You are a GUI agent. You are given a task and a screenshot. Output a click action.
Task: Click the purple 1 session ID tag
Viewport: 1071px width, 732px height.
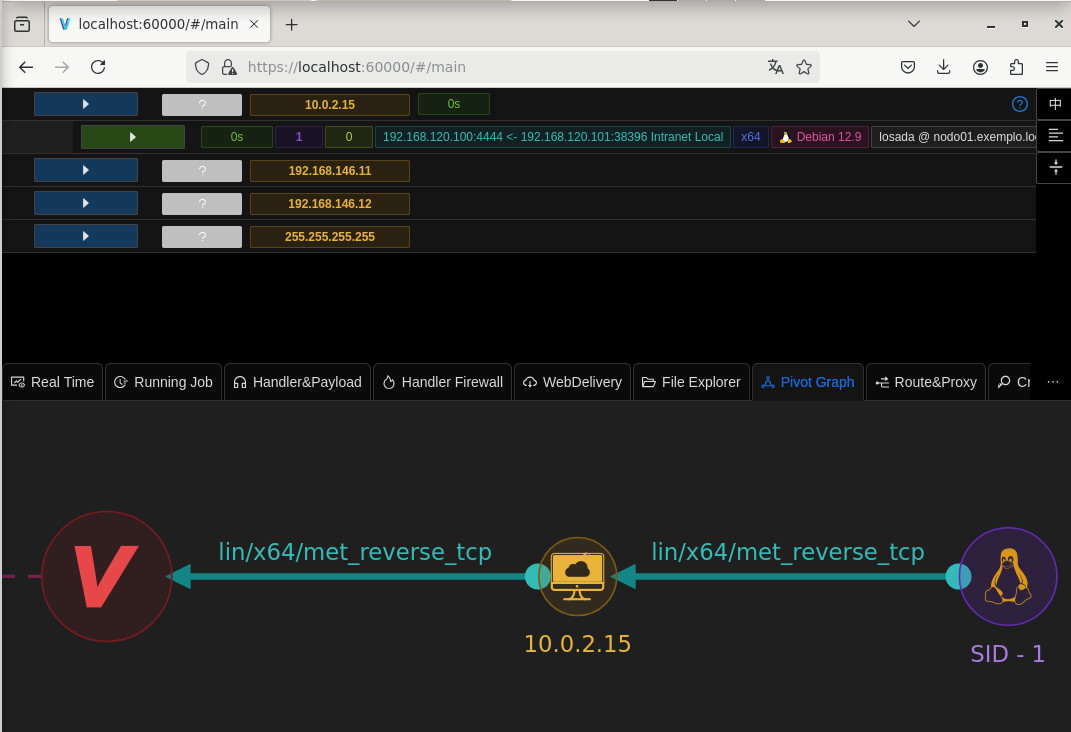click(298, 137)
